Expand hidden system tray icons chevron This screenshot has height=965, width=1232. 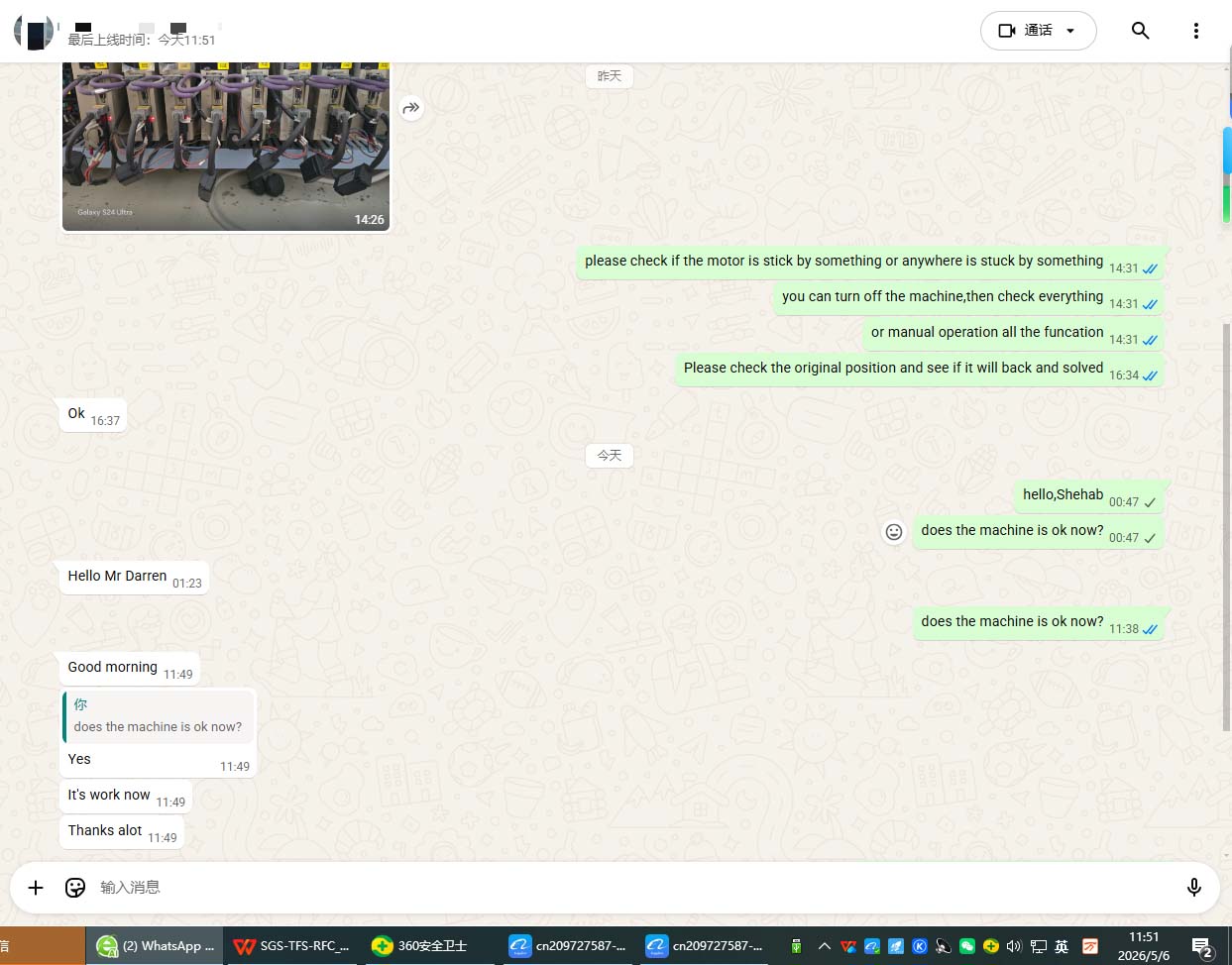[824, 947]
